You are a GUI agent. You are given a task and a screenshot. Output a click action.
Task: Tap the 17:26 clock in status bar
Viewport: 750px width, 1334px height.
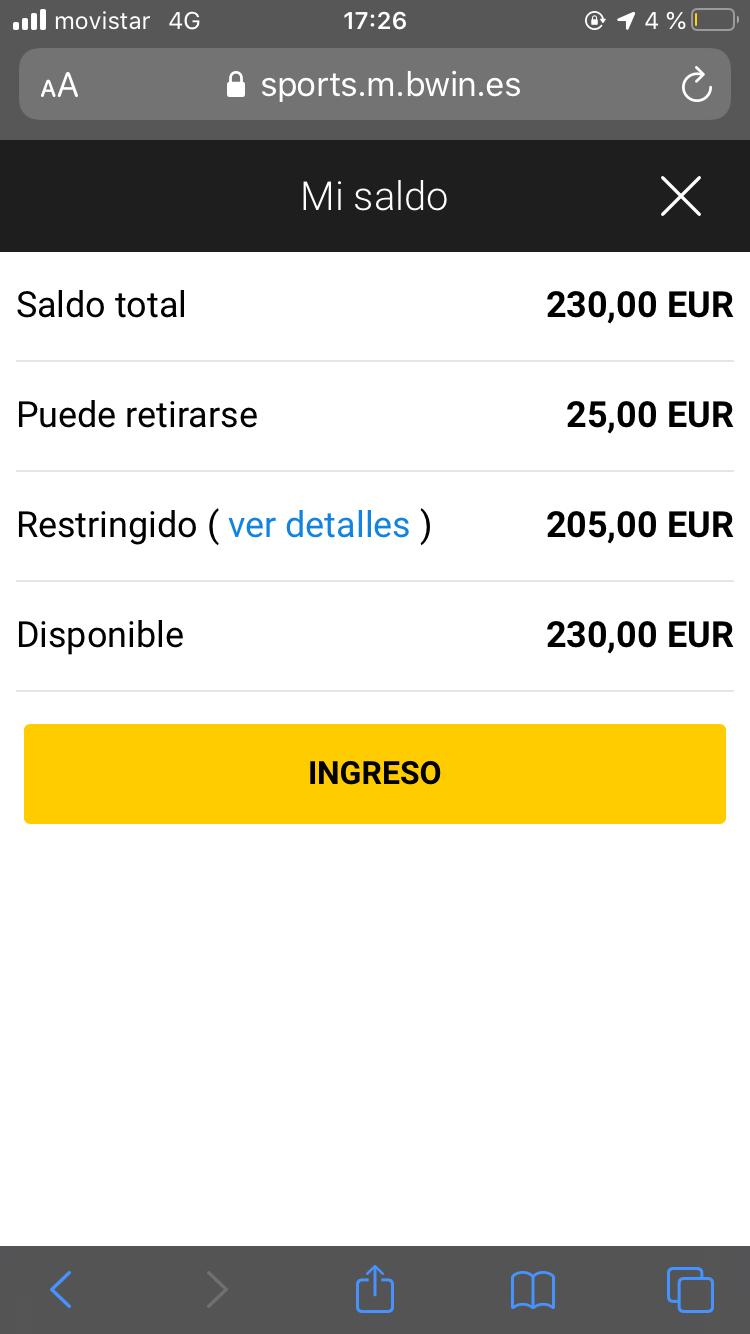[x=375, y=21]
